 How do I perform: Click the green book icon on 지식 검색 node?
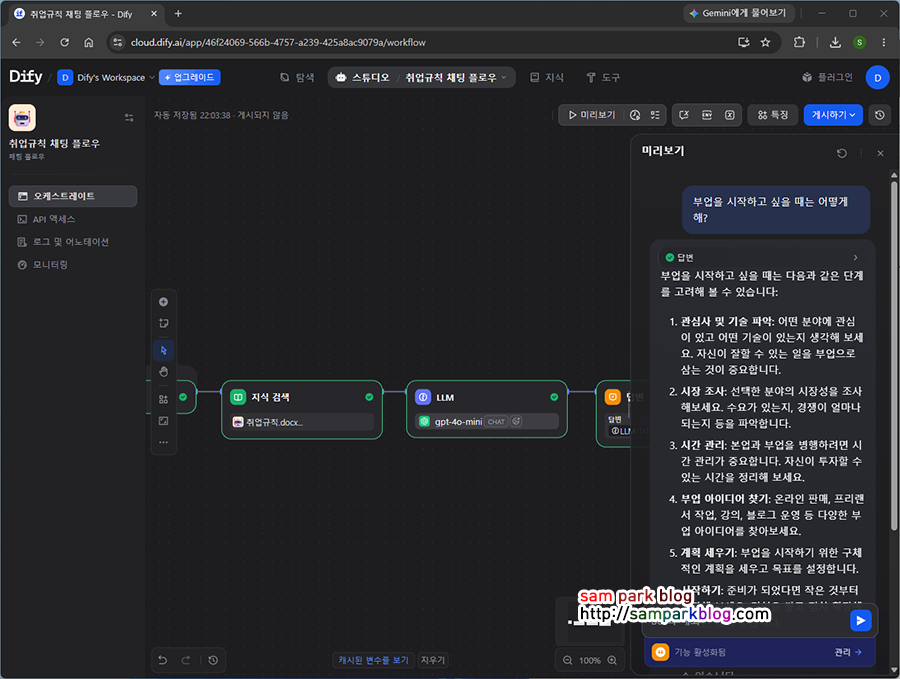(x=238, y=397)
